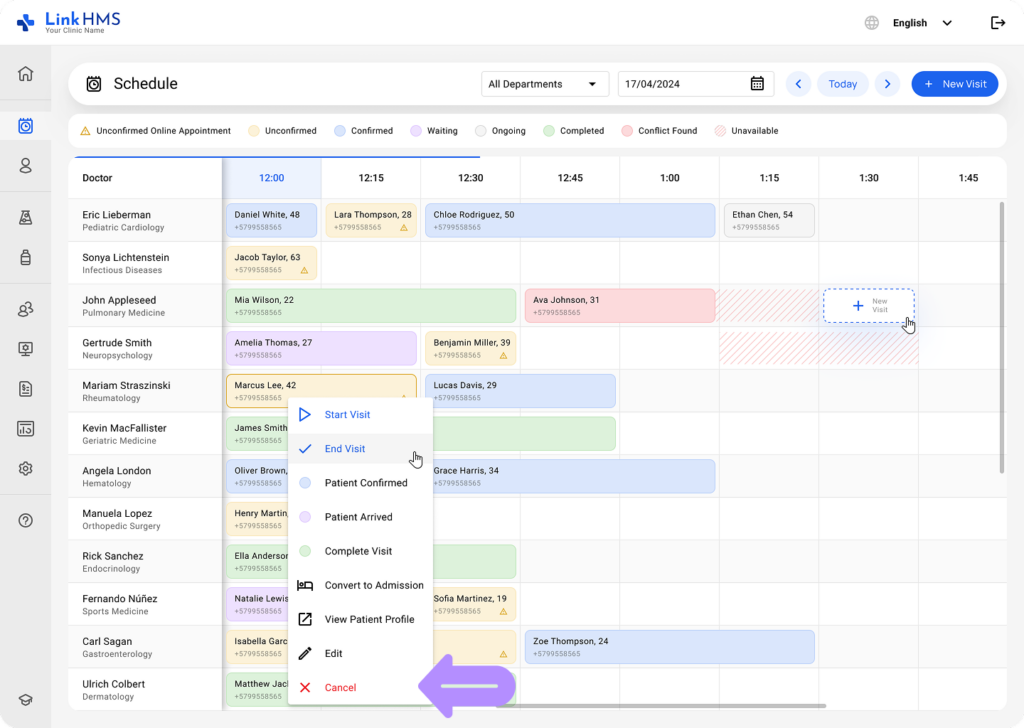Open the Home page from the sidebar

tap(25, 74)
